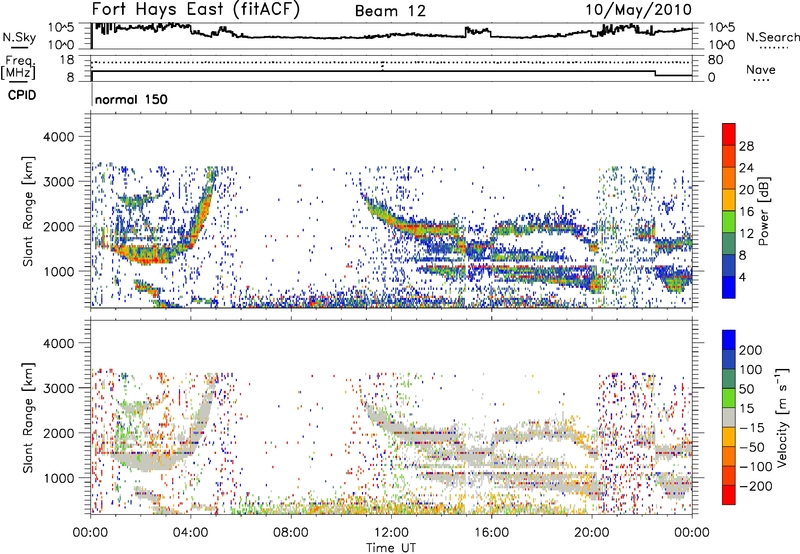Click the 'Fort Hays East (fitACF)' title

[x=196, y=9]
